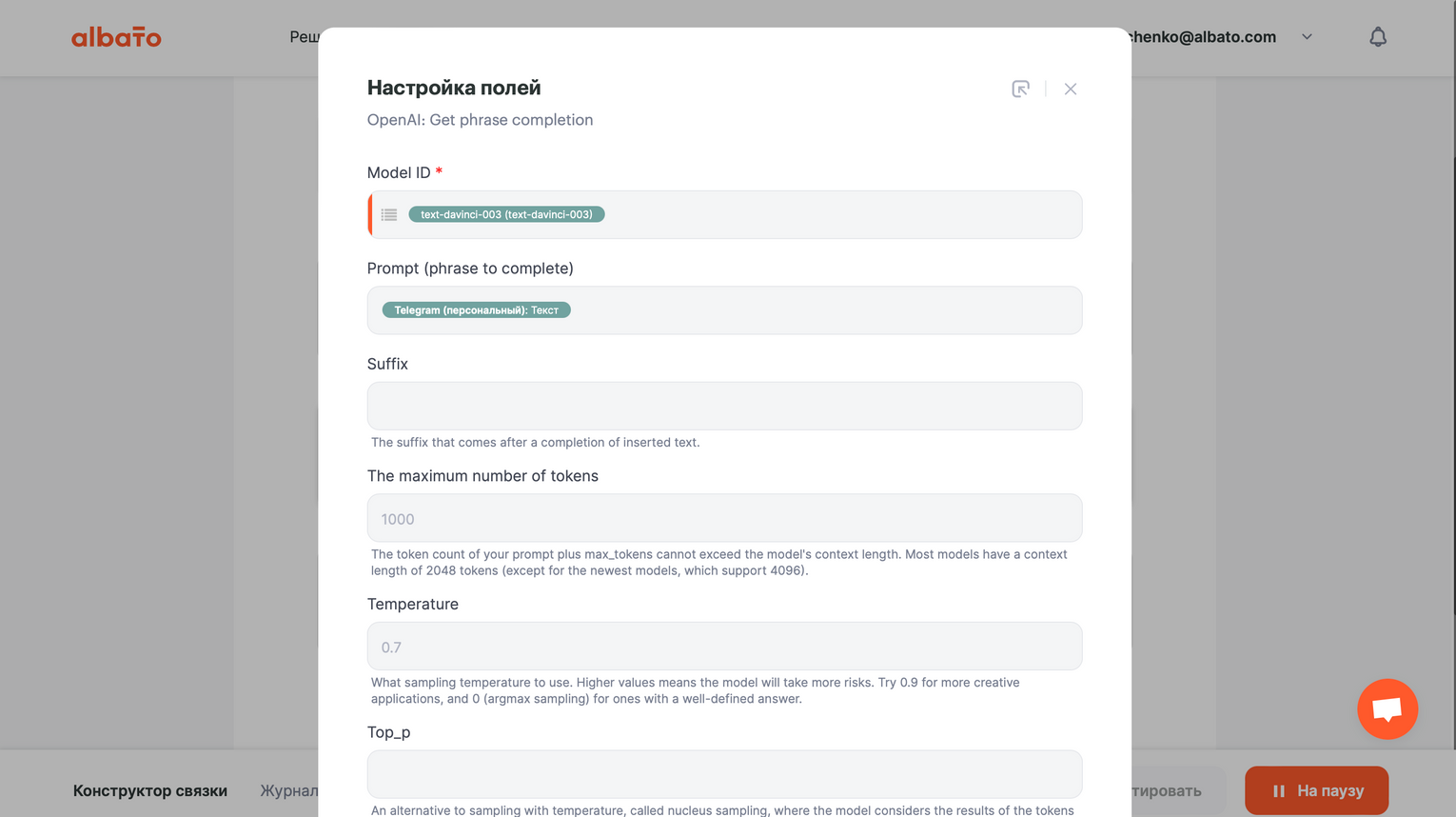Click the partially hidden menu item beside logo
Image resolution: width=1456 pixels, height=817 pixels.
[304, 37]
